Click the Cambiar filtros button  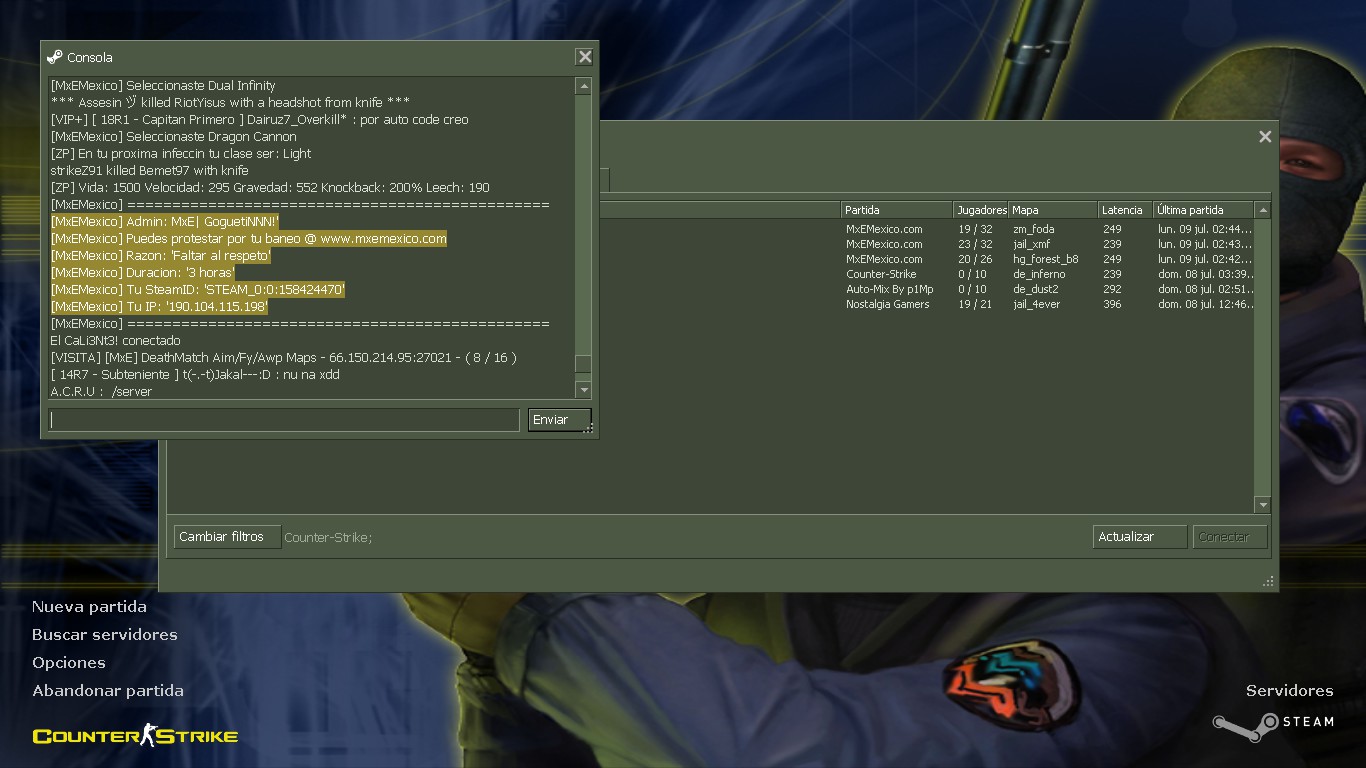pos(227,537)
